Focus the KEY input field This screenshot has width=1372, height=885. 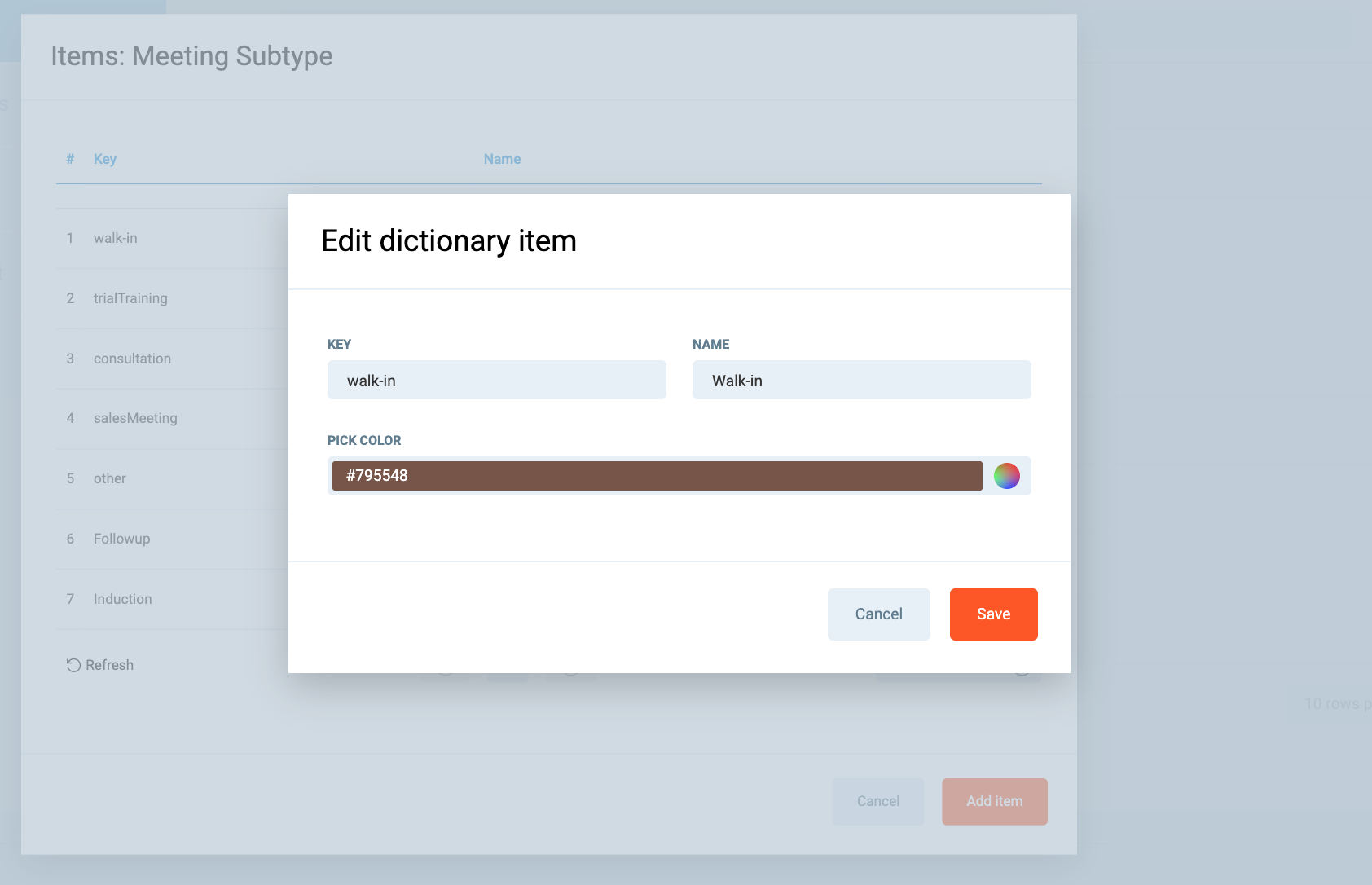(496, 381)
